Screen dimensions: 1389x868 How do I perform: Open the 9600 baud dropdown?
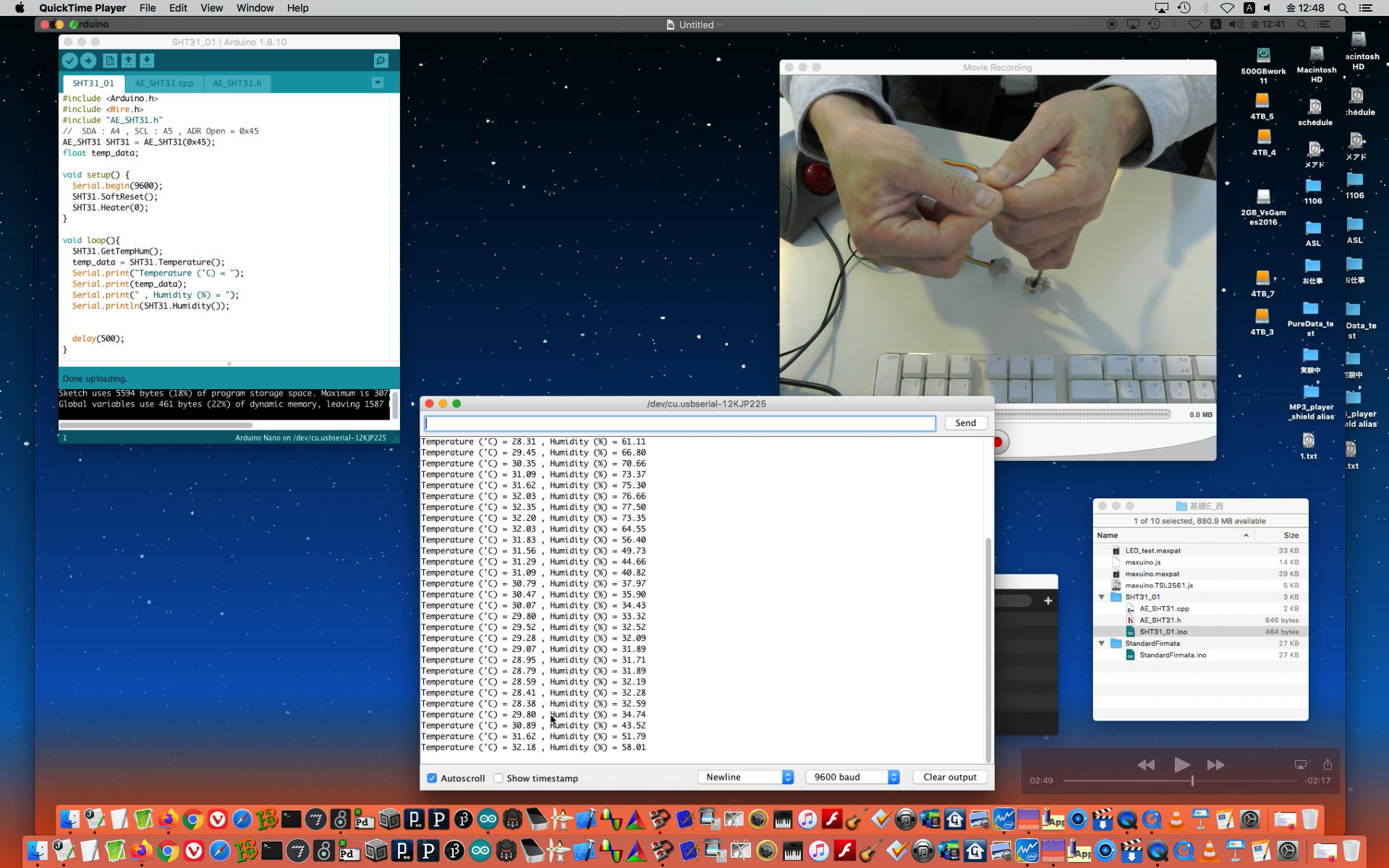pyautogui.click(x=853, y=777)
